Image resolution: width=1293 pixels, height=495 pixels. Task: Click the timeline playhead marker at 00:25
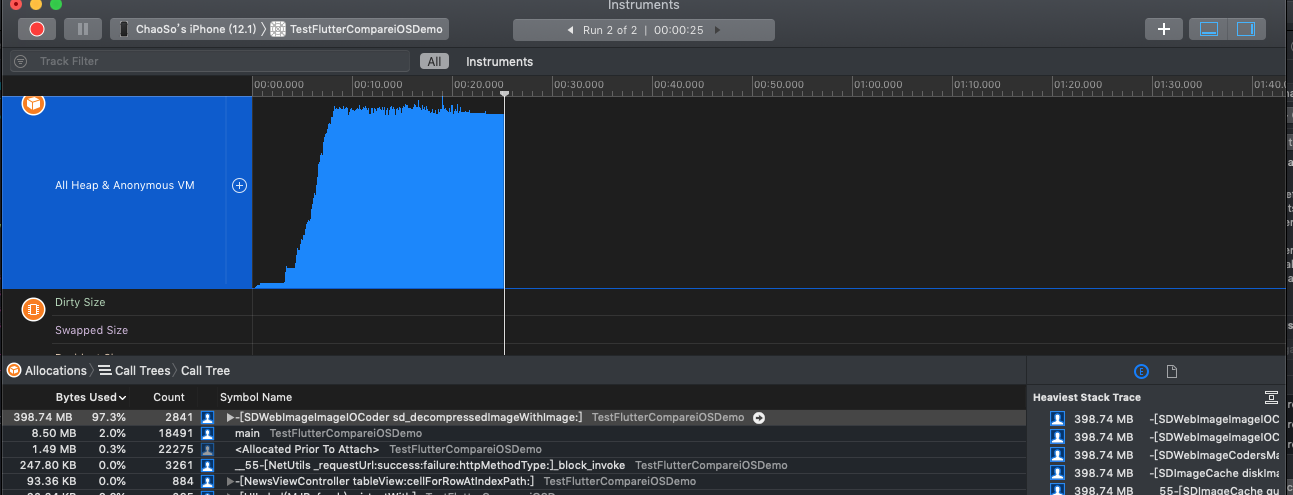tap(505, 94)
